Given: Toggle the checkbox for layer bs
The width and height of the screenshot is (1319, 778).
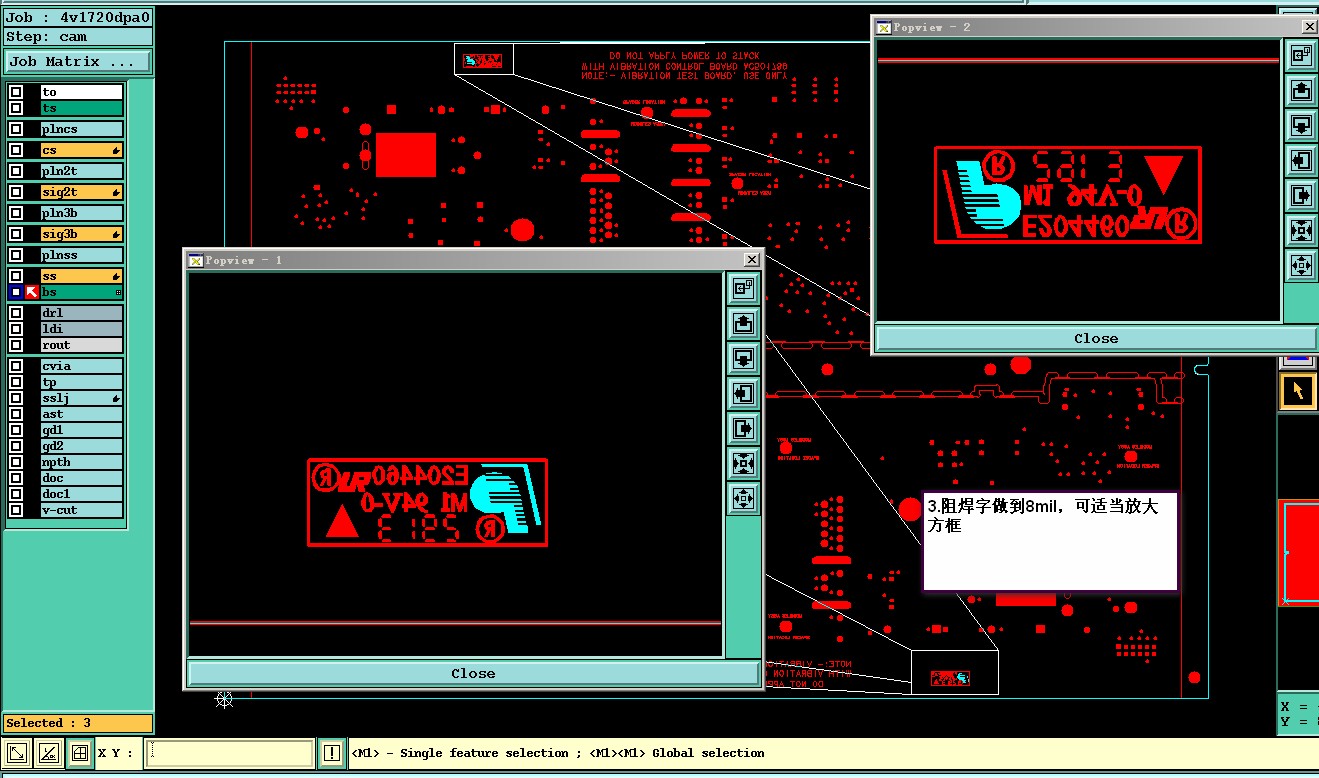Looking at the screenshot, I should tap(16, 292).
